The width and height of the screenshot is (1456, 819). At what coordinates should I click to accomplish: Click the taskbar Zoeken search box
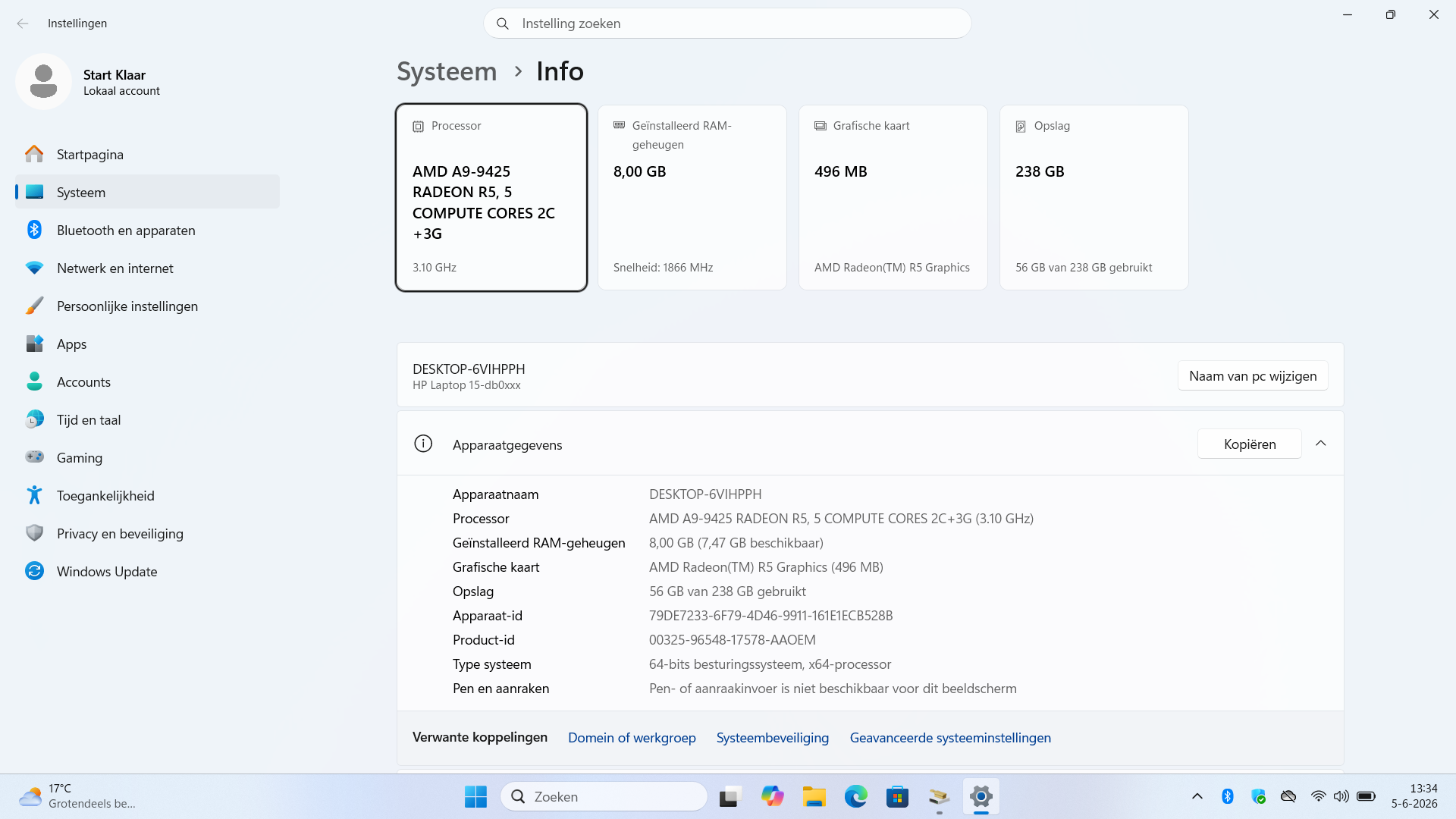(x=604, y=796)
